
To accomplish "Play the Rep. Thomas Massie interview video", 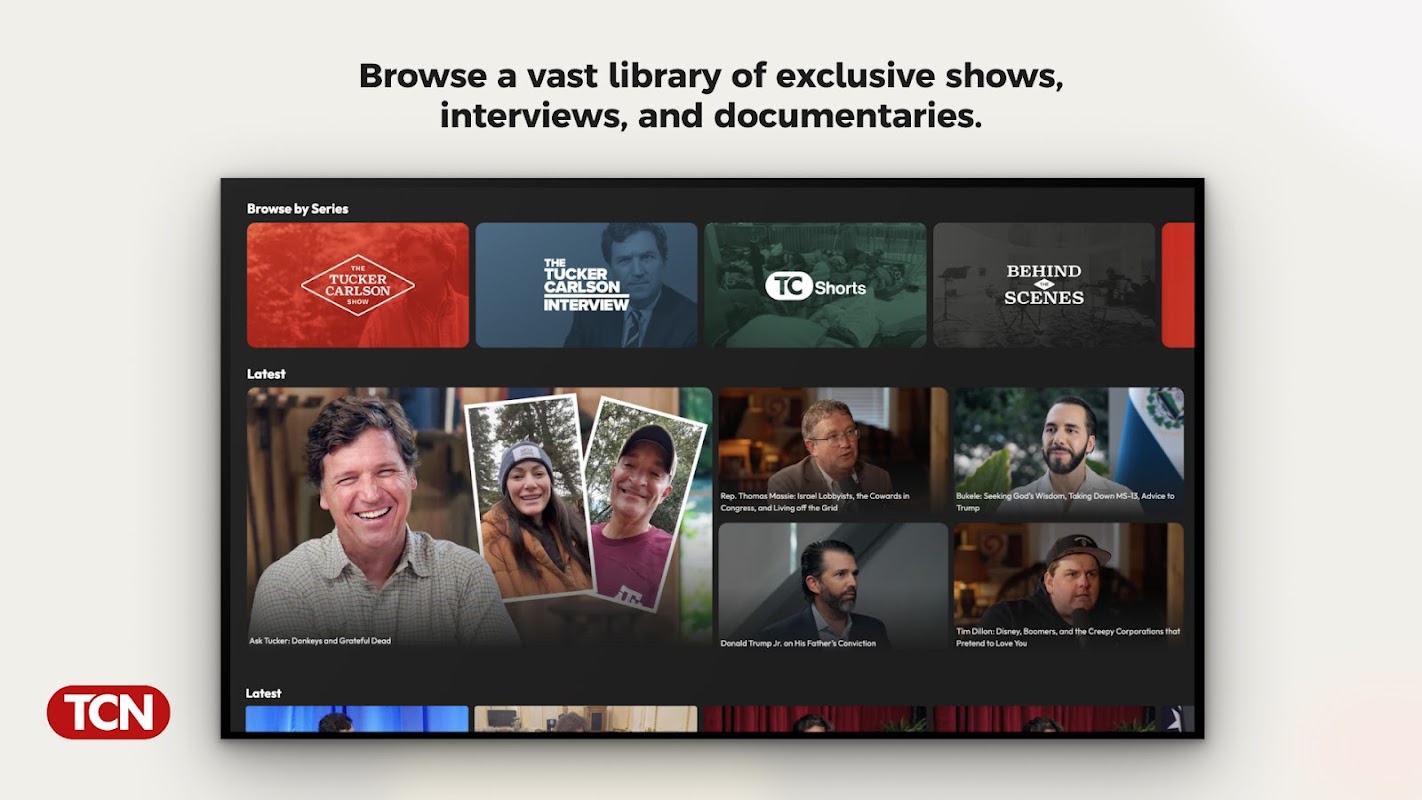I will point(833,452).
